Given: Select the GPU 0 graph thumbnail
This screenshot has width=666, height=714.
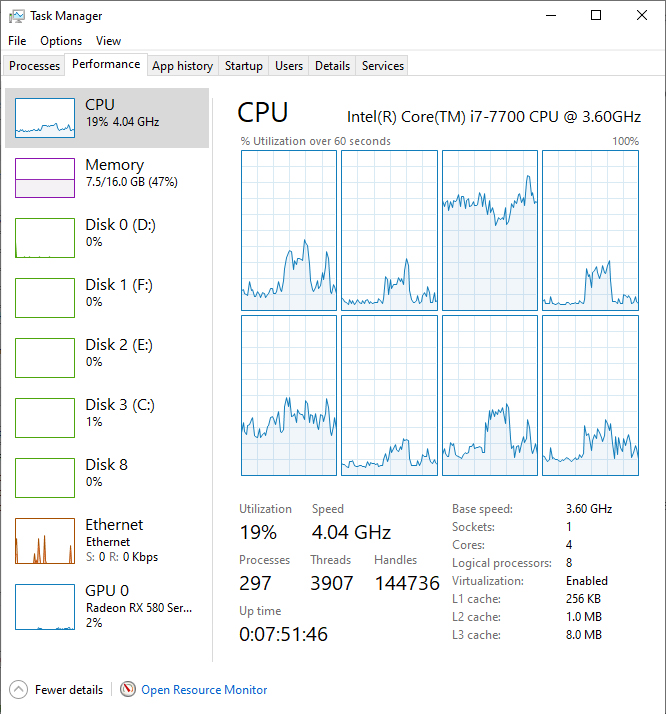Looking at the screenshot, I should [x=45, y=606].
